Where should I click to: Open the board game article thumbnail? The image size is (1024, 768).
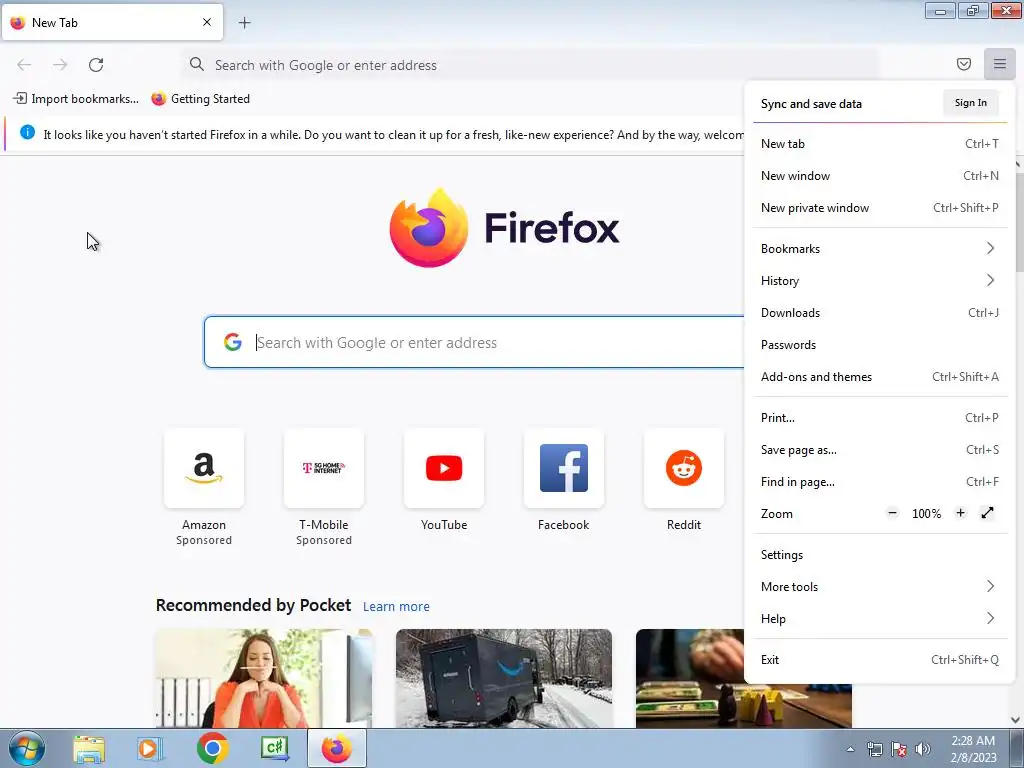[690, 678]
